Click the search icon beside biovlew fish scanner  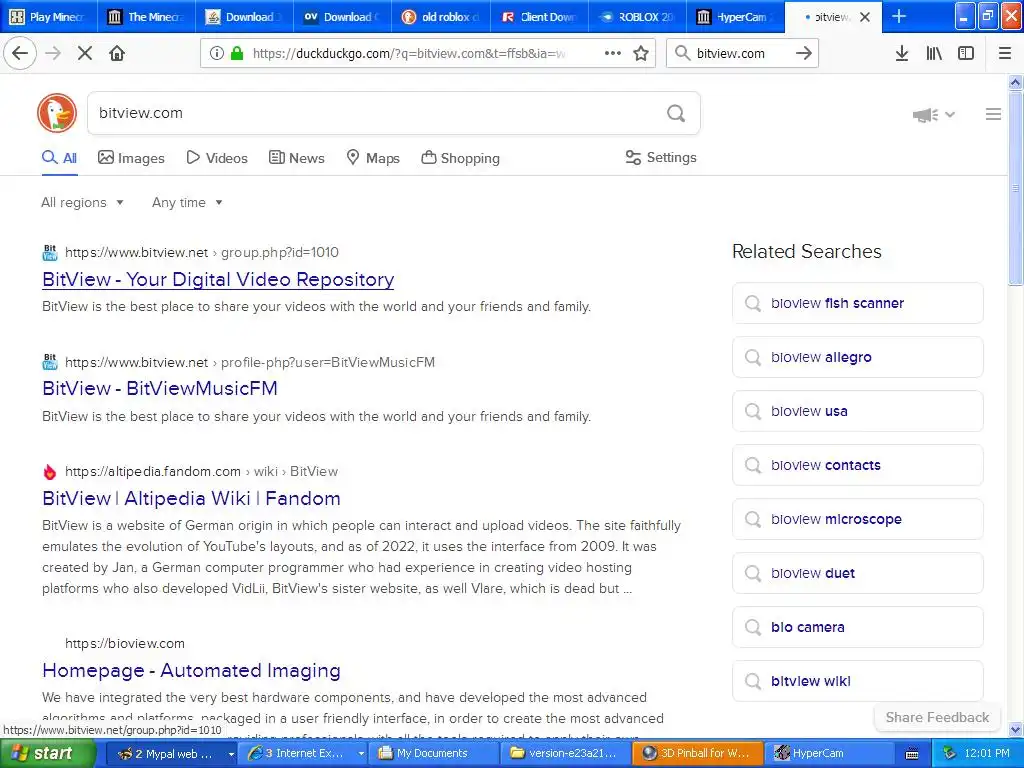click(753, 303)
